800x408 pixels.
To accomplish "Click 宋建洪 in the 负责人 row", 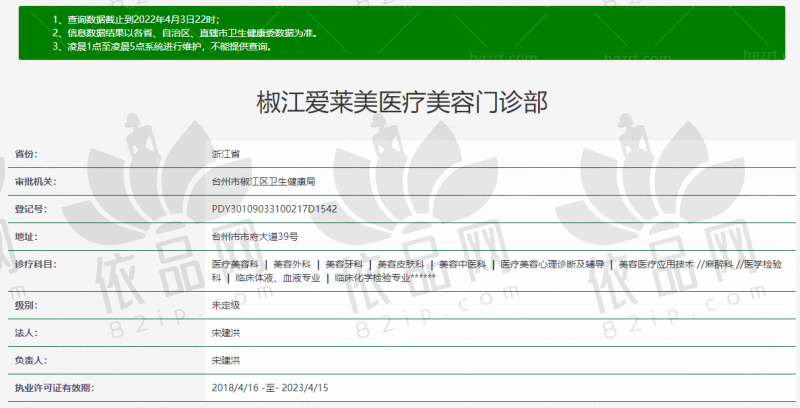I will click(x=225, y=359).
